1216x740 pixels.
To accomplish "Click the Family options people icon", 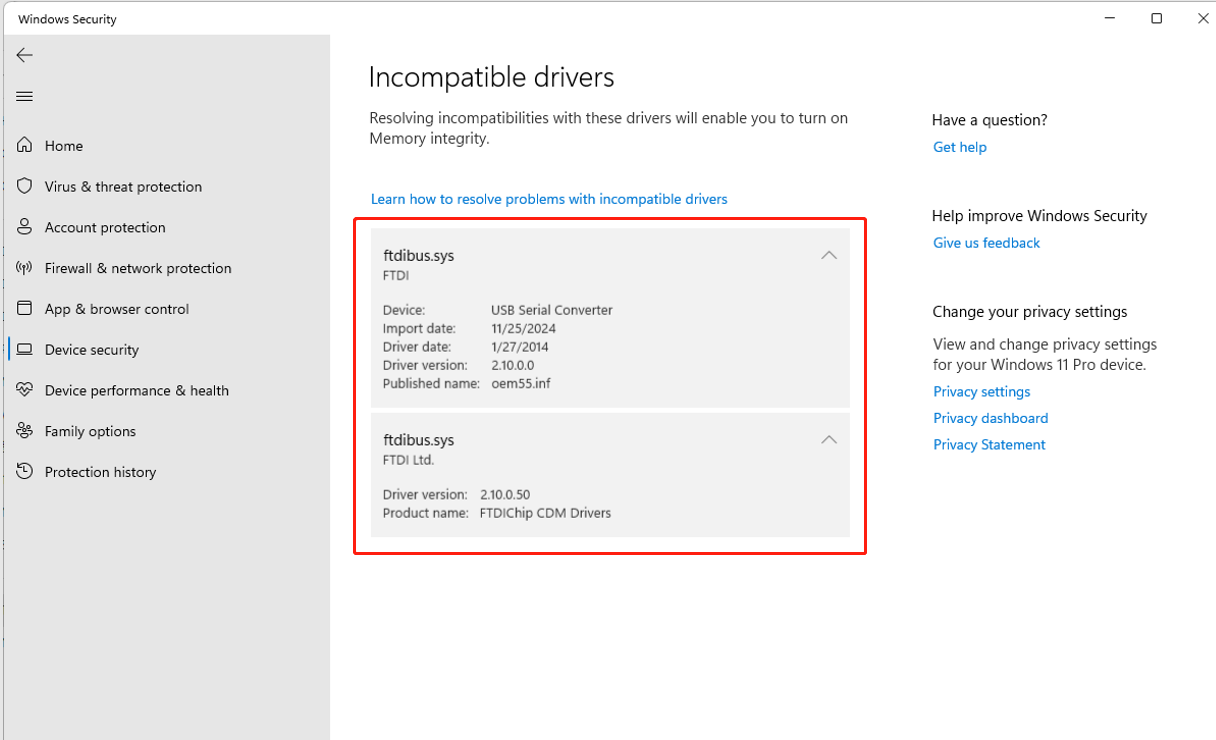I will coord(25,431).
